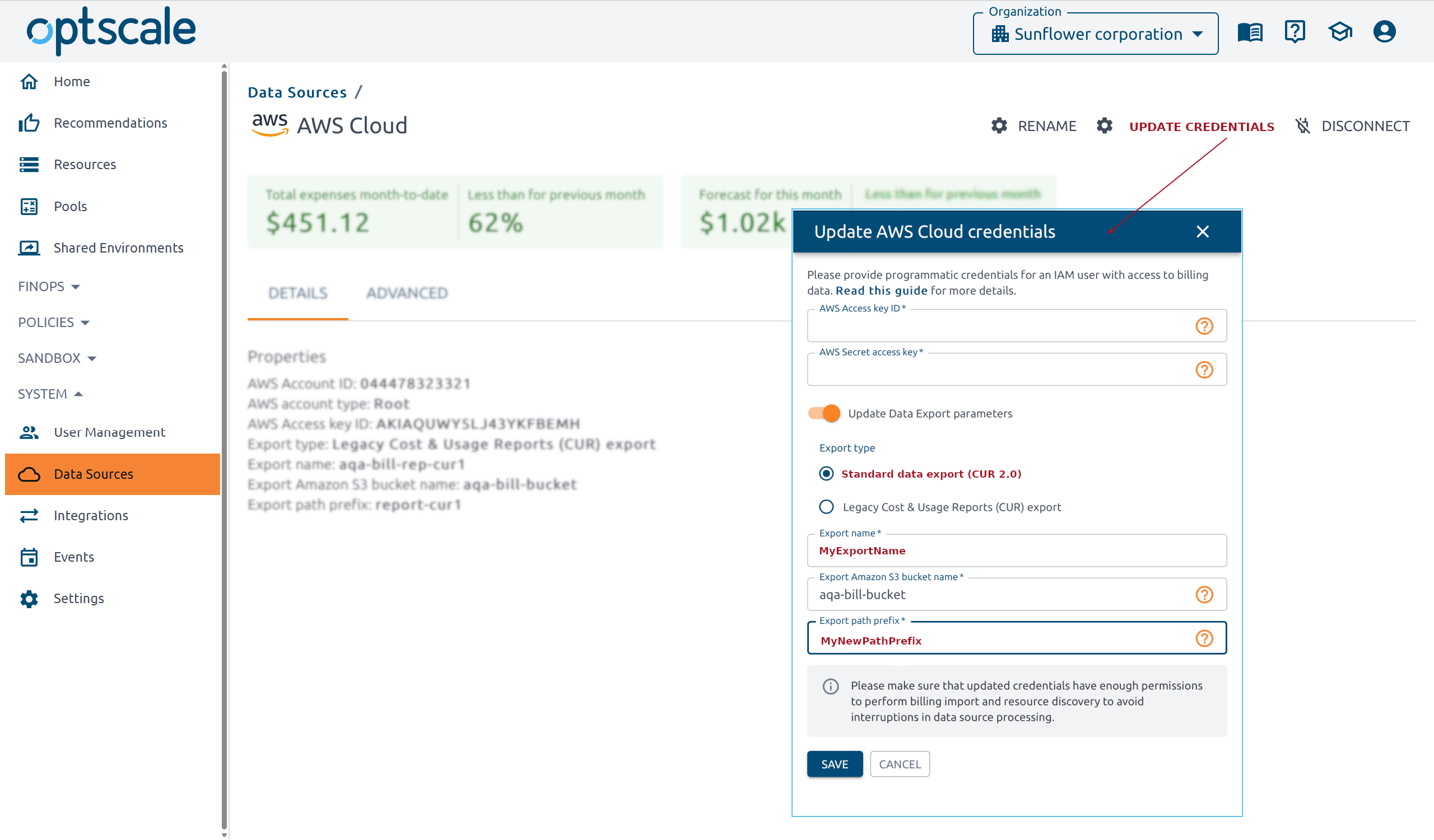This screenshot has width=1434, height=840.
Task: Click the Pools calculator icon
Action: [29, 207]
